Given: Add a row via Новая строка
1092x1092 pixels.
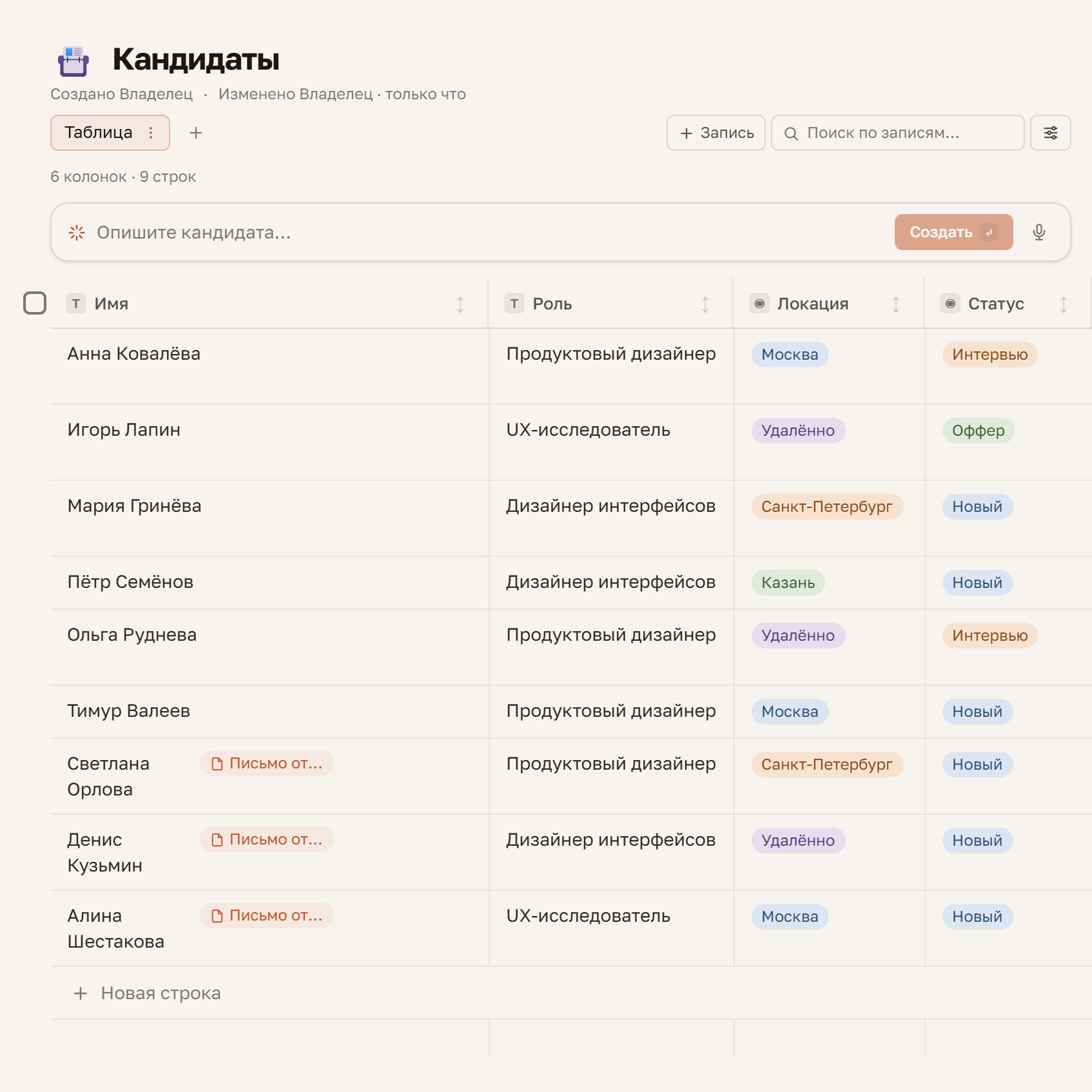Looking at the screenshot, I should tap(147, 993).
